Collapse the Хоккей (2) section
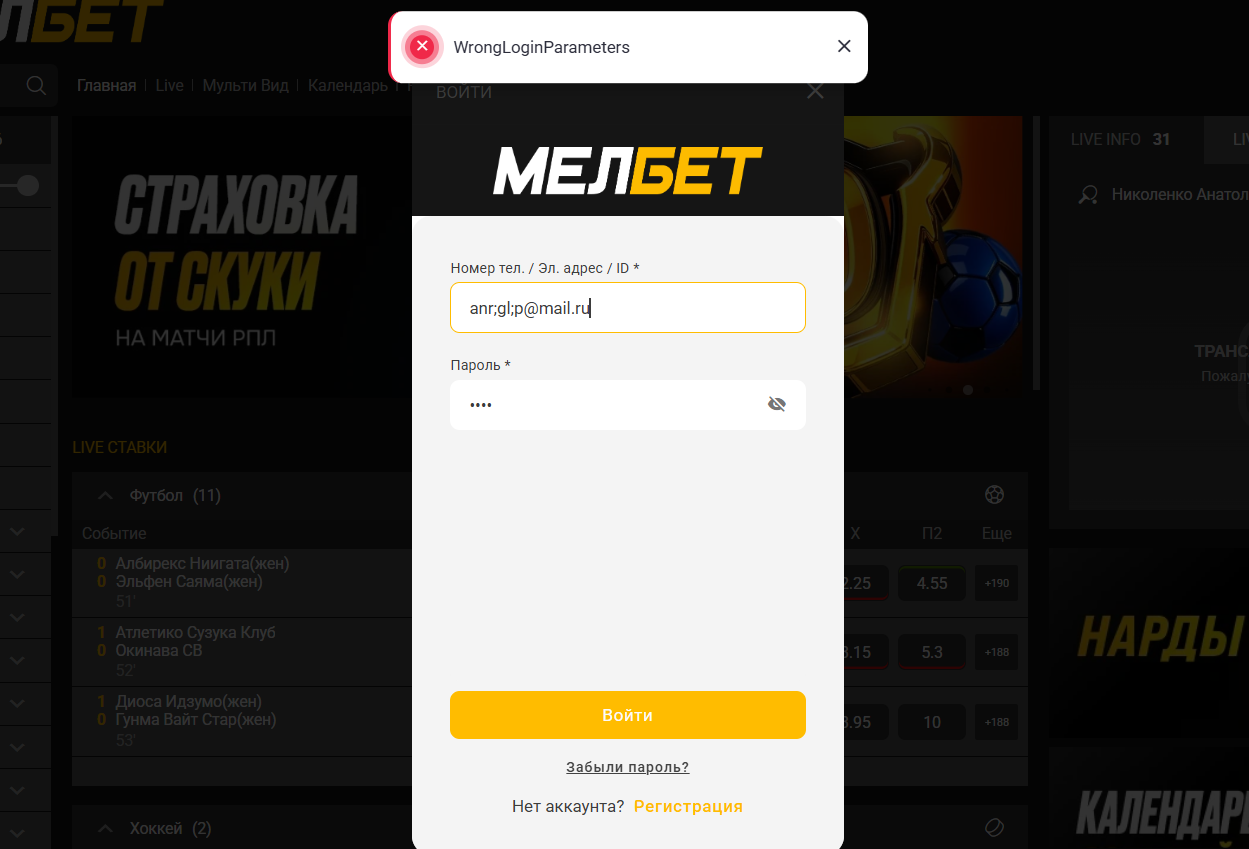This screenshot has height=849, width=1249. [104, 828]
